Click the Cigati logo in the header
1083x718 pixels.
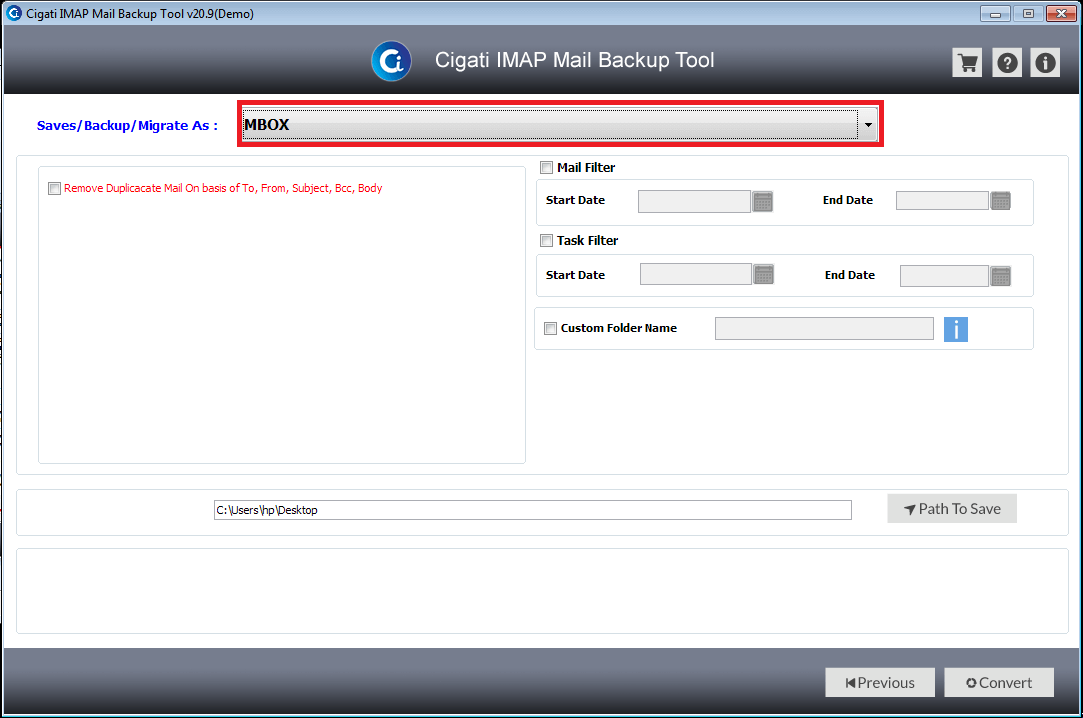(391, 61)
